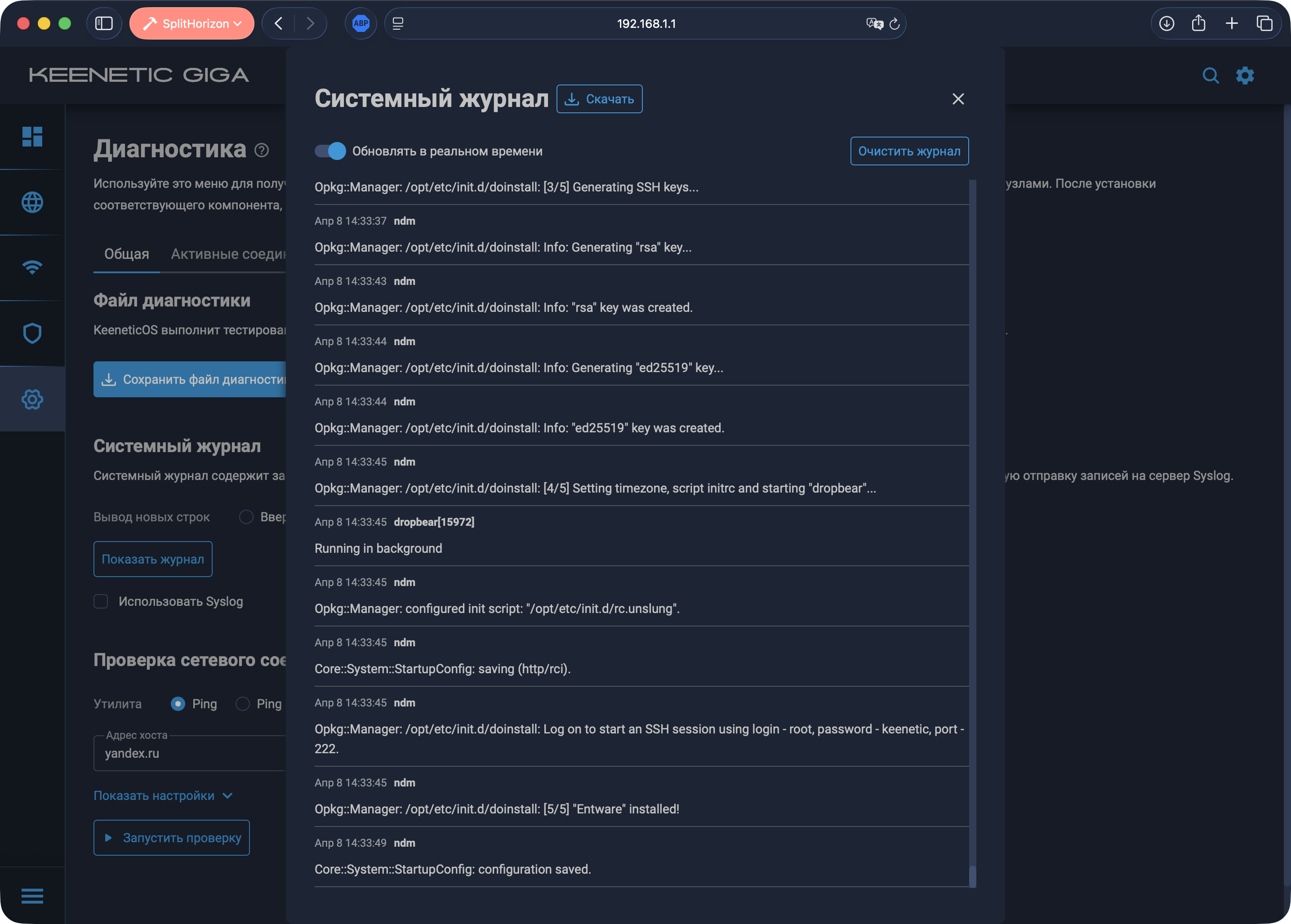Image resolution: width=1291 pixels, height=924 pixels.
Task: Close the Системный журнал dialog
Action: [958, 99]
